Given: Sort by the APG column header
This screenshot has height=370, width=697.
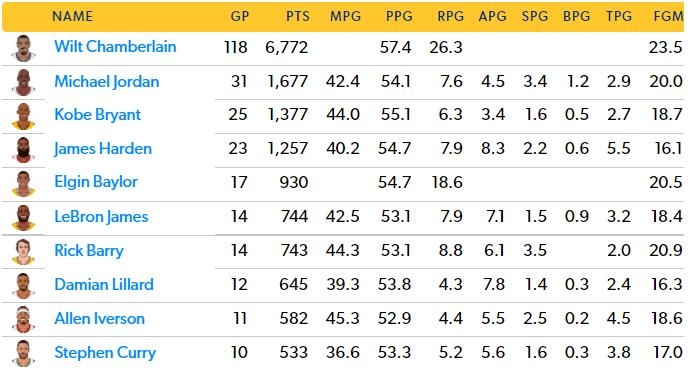Looking at the screenshot, I should [x=493, y=16].
